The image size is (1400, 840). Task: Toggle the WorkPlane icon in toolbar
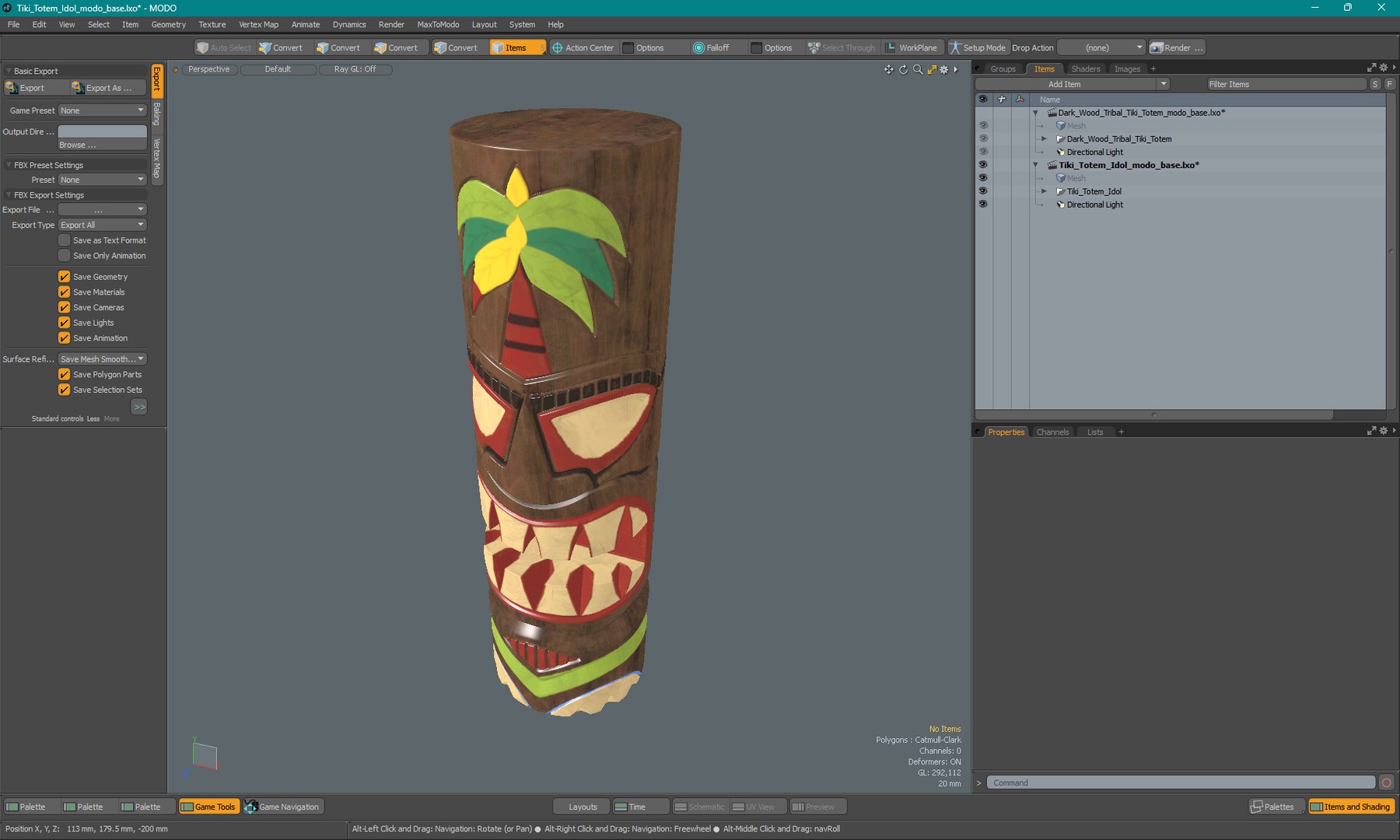pos(891,47)
